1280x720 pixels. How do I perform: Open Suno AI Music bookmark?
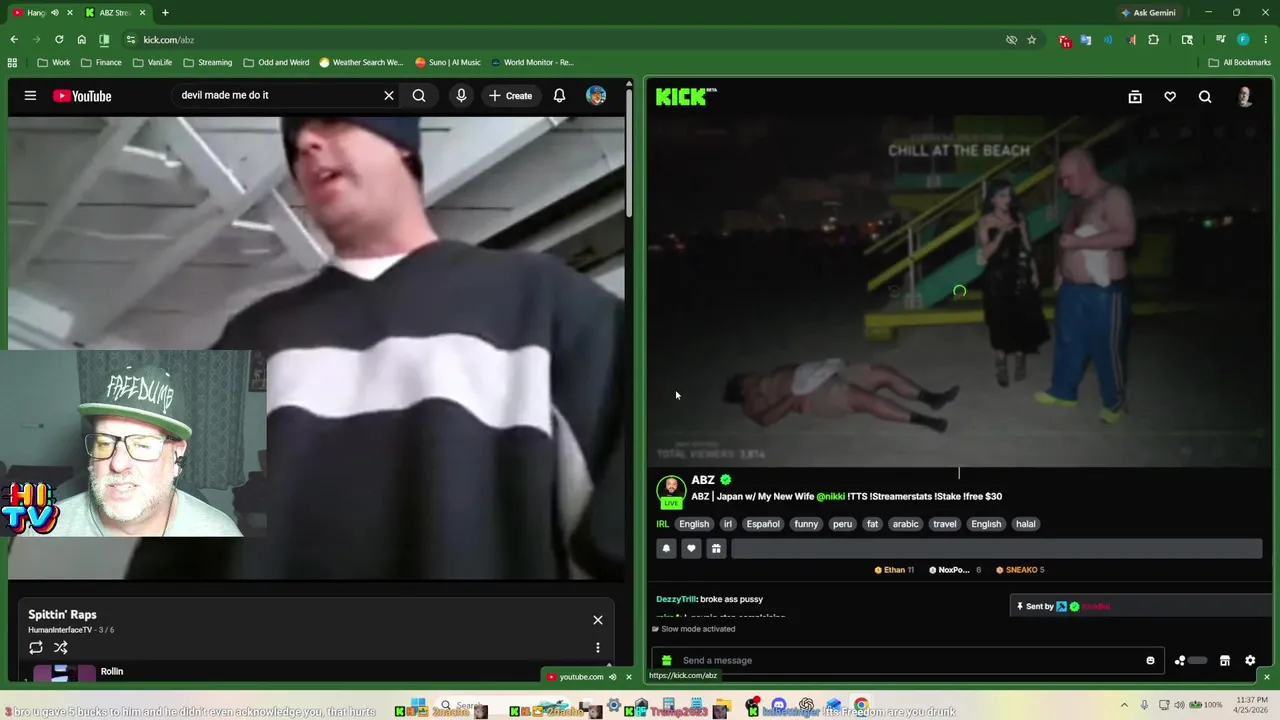tap(448, 62)
